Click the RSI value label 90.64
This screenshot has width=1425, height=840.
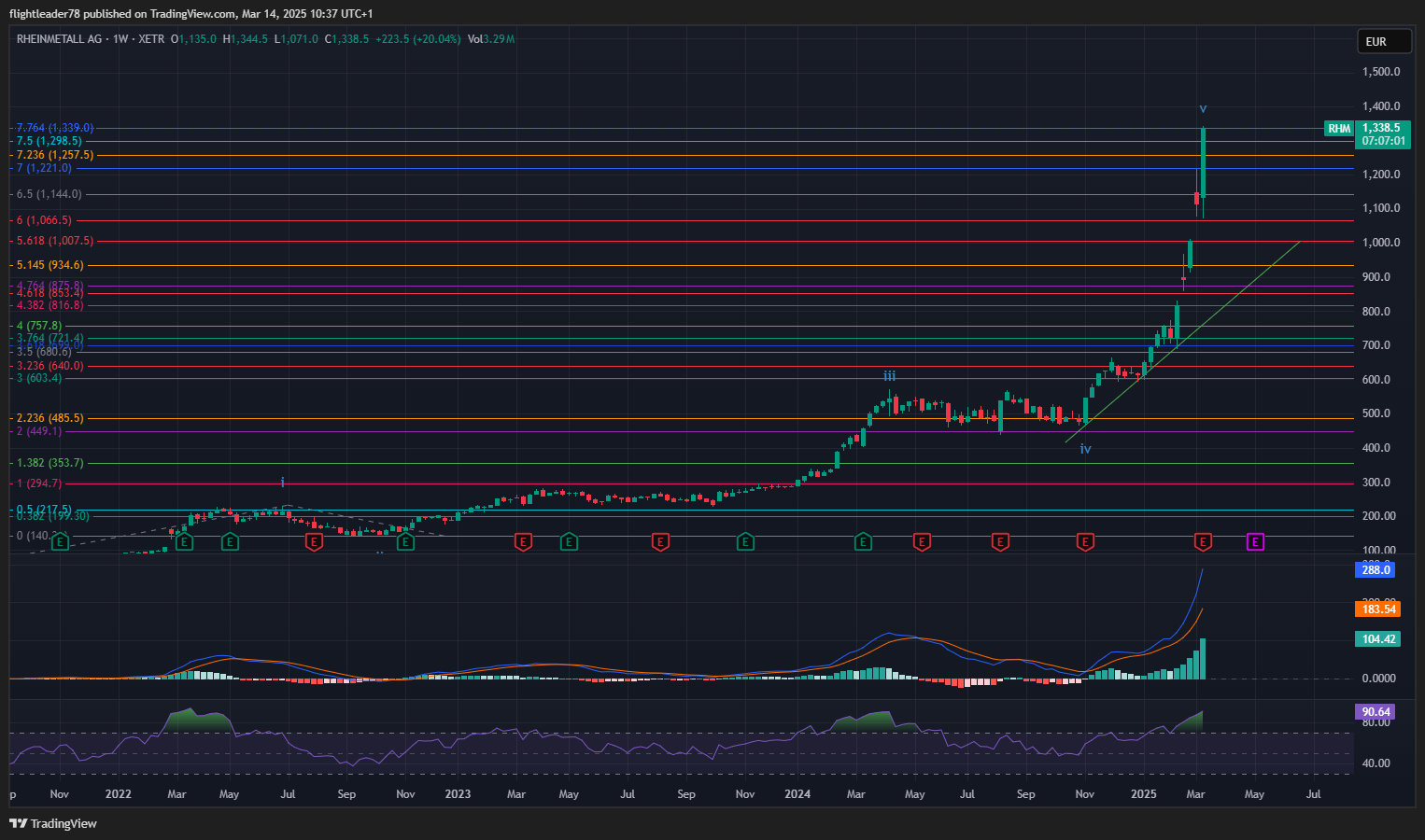[x=1375, y=711]
